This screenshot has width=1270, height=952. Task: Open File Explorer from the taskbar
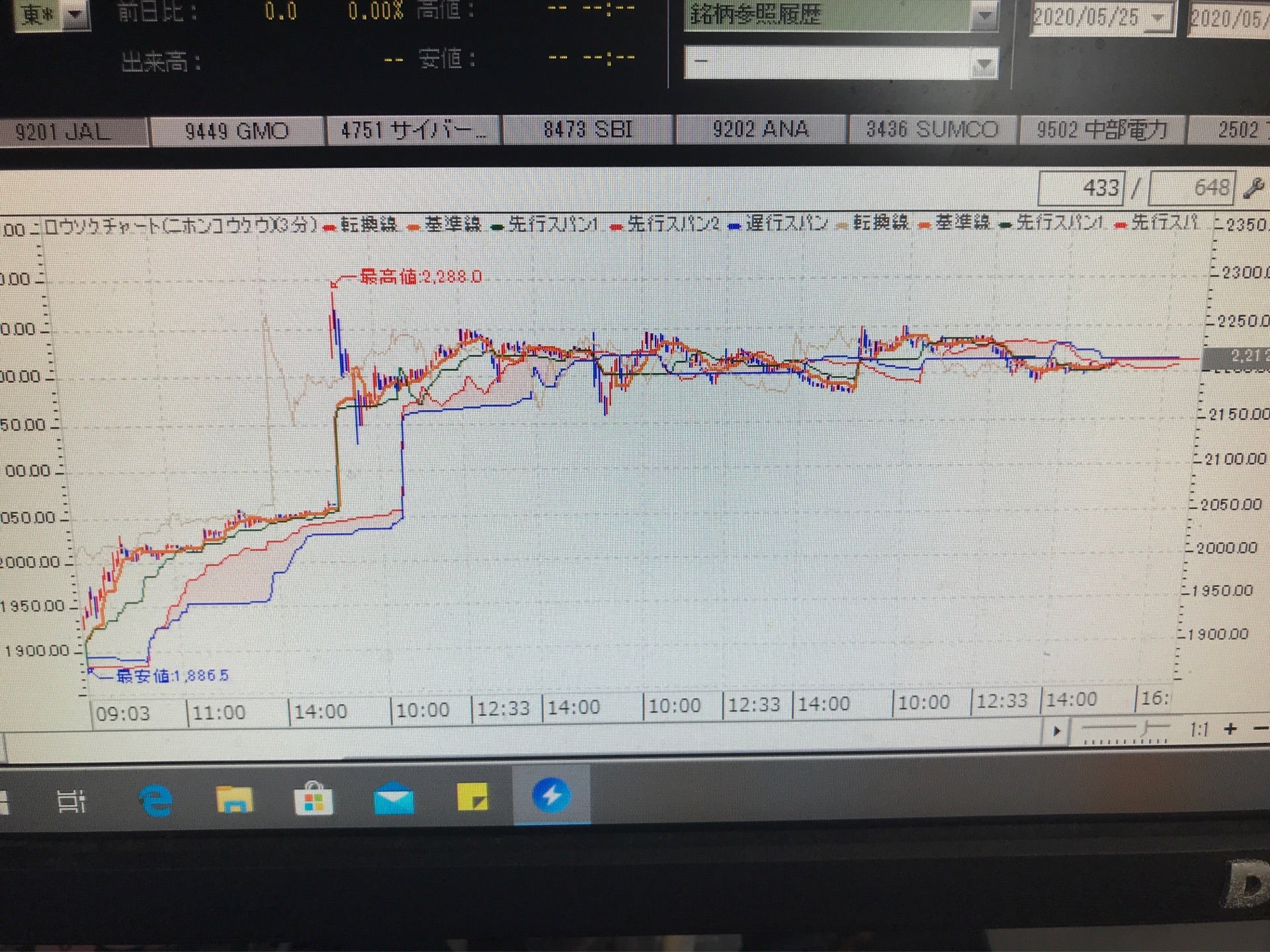pos(234,799)
